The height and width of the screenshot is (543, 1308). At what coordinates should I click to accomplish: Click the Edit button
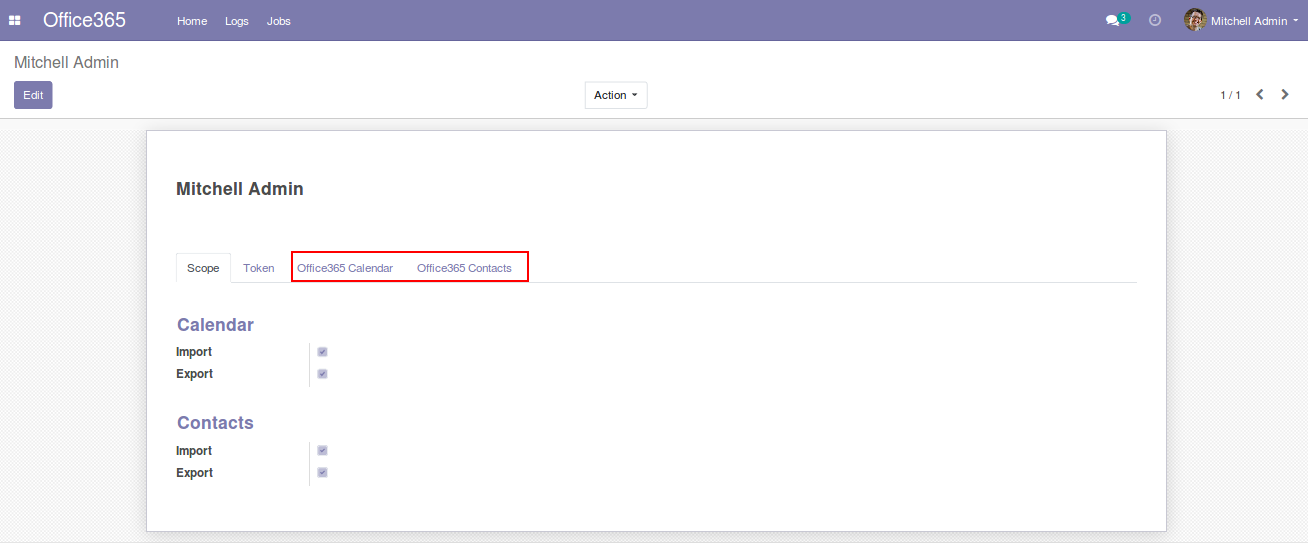tap(33, 95)
